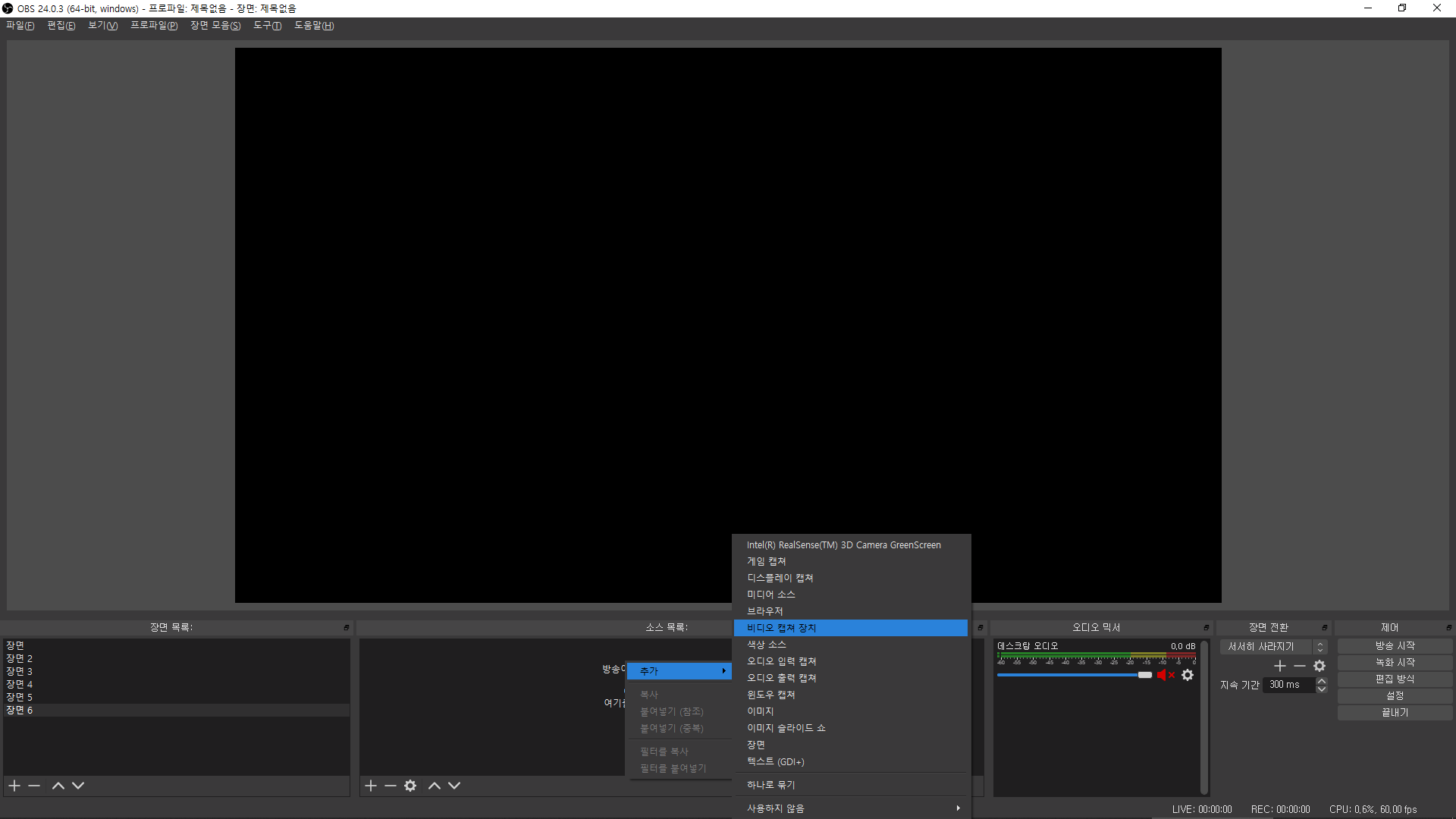Add new scene with plus icon in 장면 목록
Screen dimensions: 1456x819
coord(14,786)
